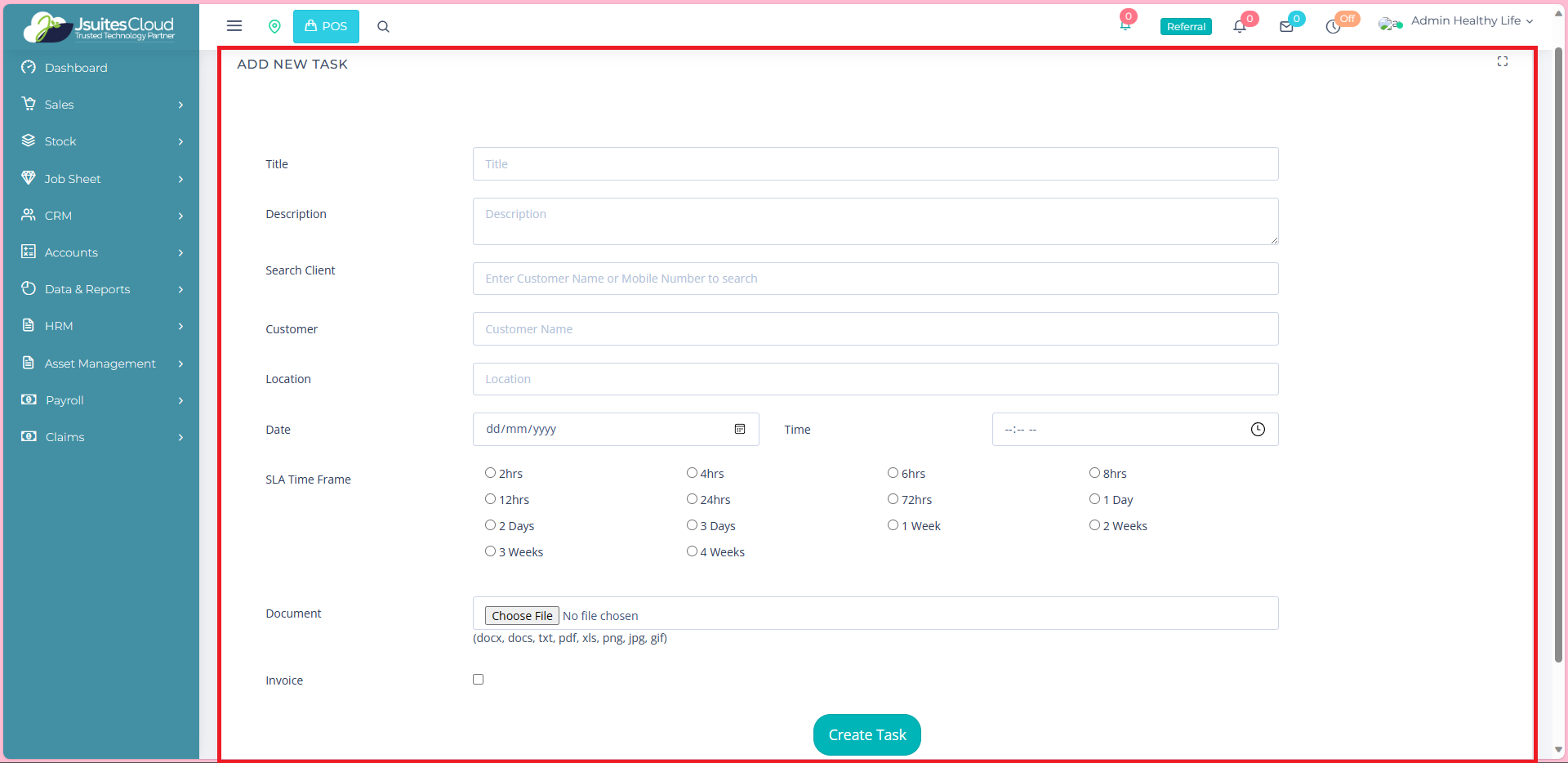Click the Search Client input field

point(875,279)
